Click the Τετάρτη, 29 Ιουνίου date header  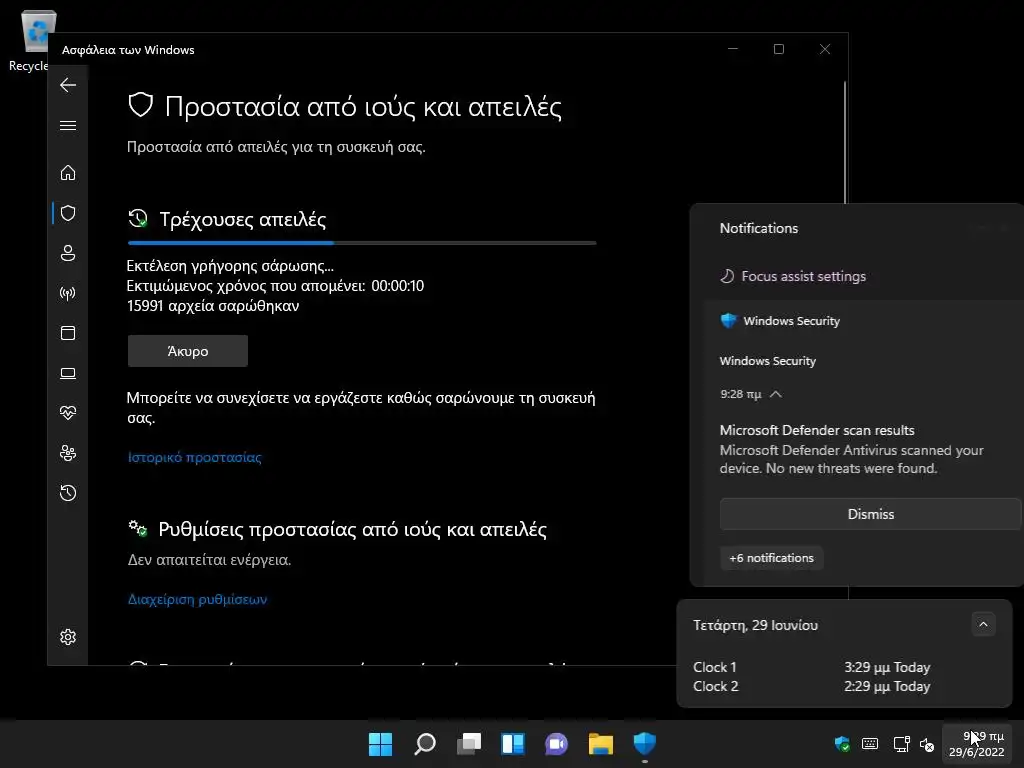756,625
